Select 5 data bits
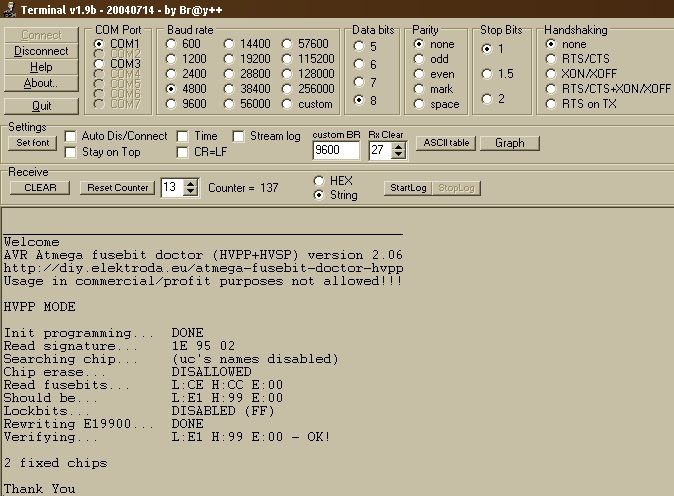The width and height of the screenshot is (674, 496). click(359, 46)
